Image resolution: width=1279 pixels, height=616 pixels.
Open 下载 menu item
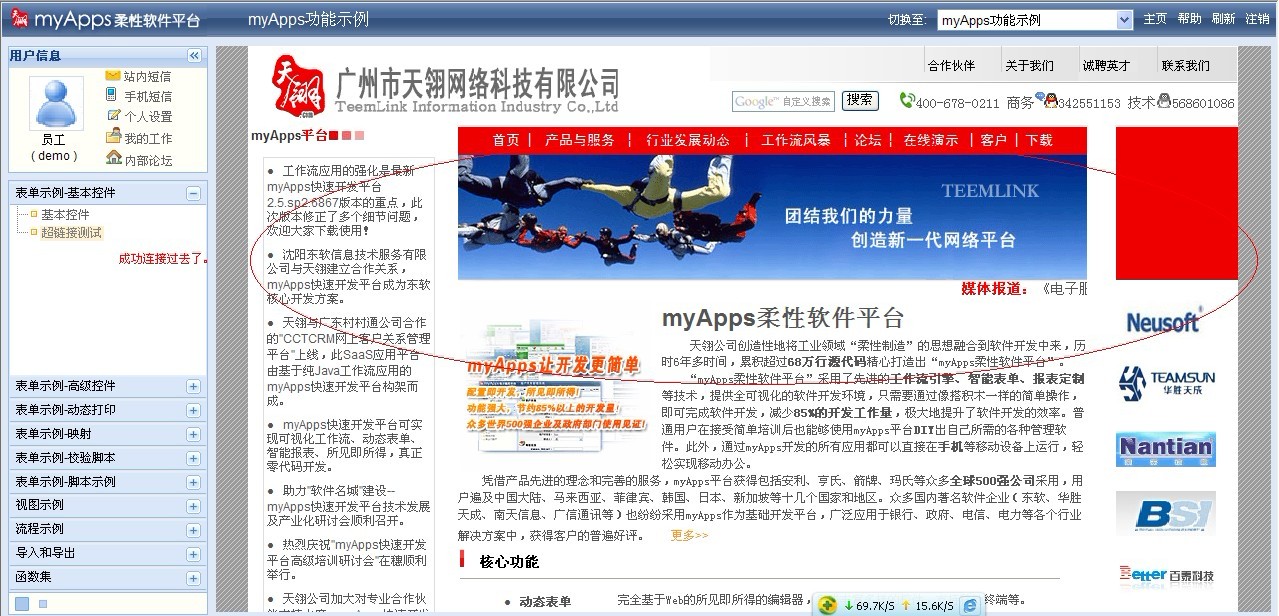(1039, 141)
